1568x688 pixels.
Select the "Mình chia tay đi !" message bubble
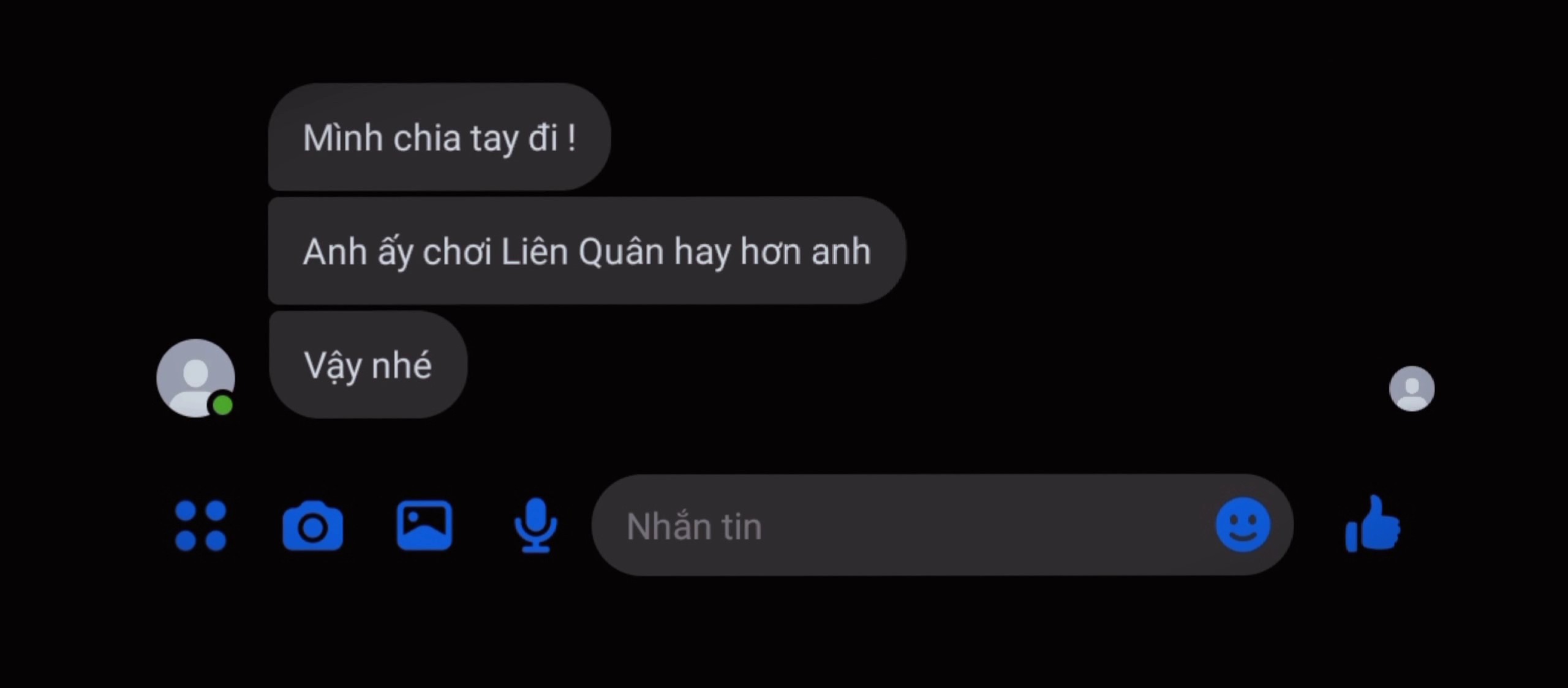(439, 137)
